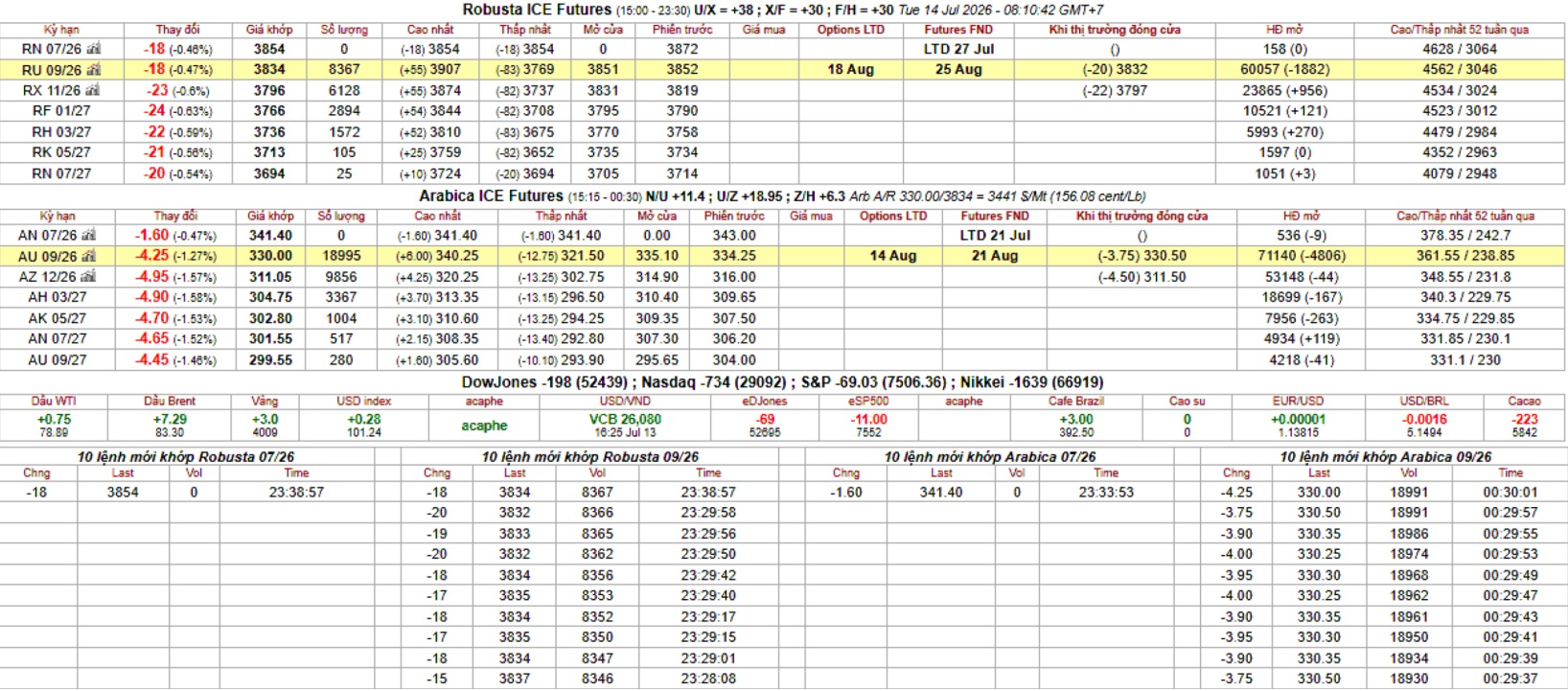Select the RK 05/27 Robusta contract label
This screenshot has height=691, width=1568.
pos(61,152)
